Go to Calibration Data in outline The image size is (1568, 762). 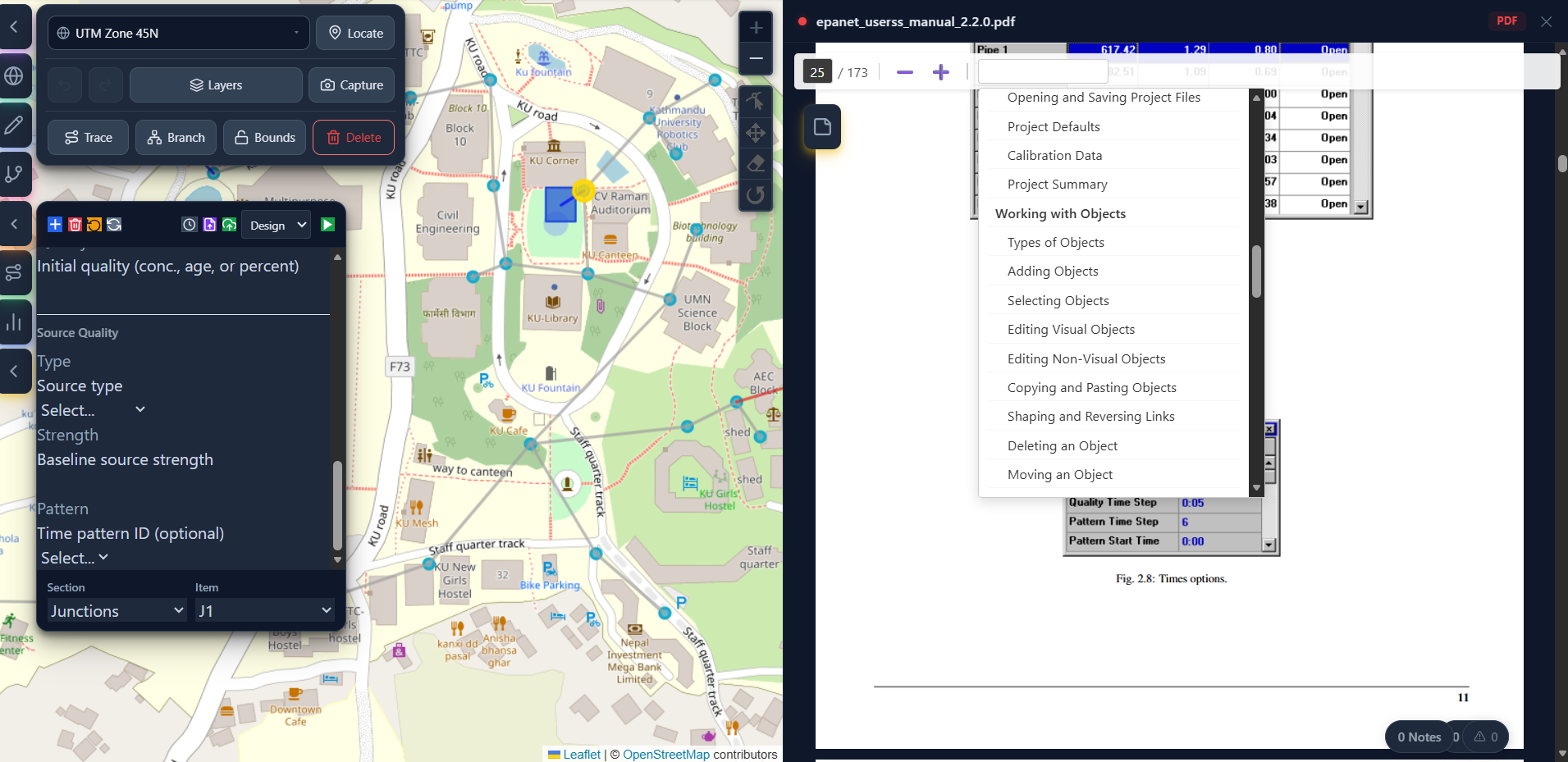tap(1054, 156)
